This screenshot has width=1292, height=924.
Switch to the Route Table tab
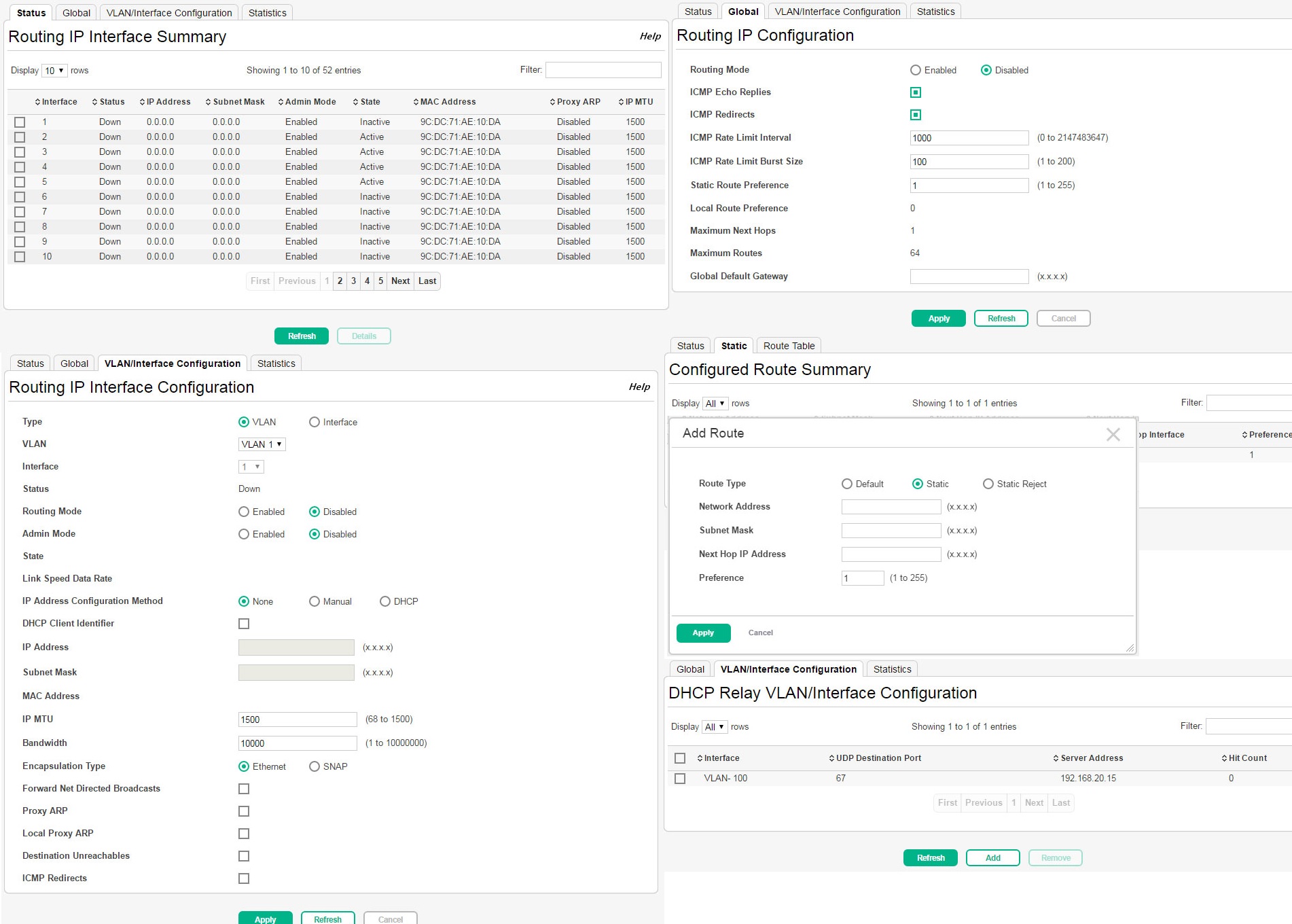(x=789, y=346)
